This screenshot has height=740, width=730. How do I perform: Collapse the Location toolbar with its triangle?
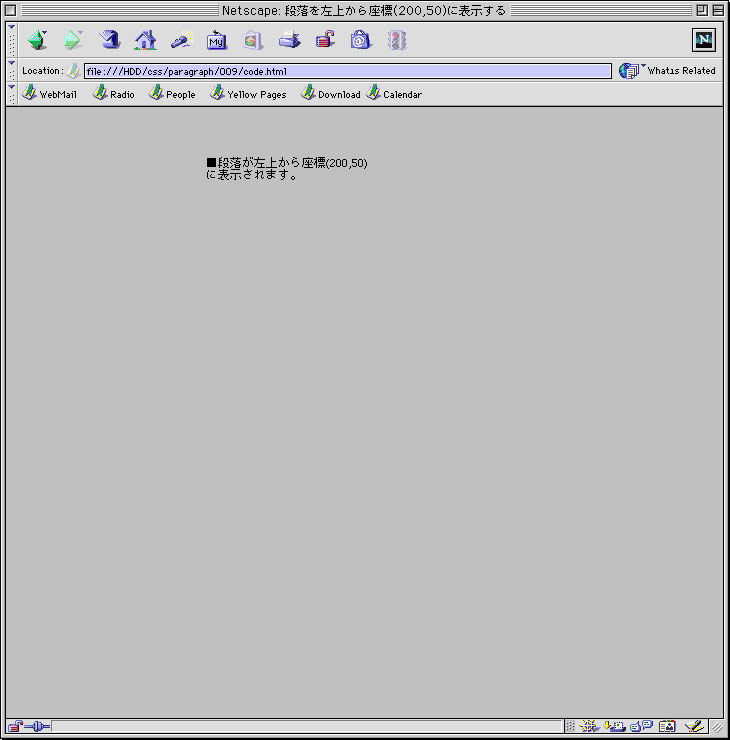click(12, 63)
